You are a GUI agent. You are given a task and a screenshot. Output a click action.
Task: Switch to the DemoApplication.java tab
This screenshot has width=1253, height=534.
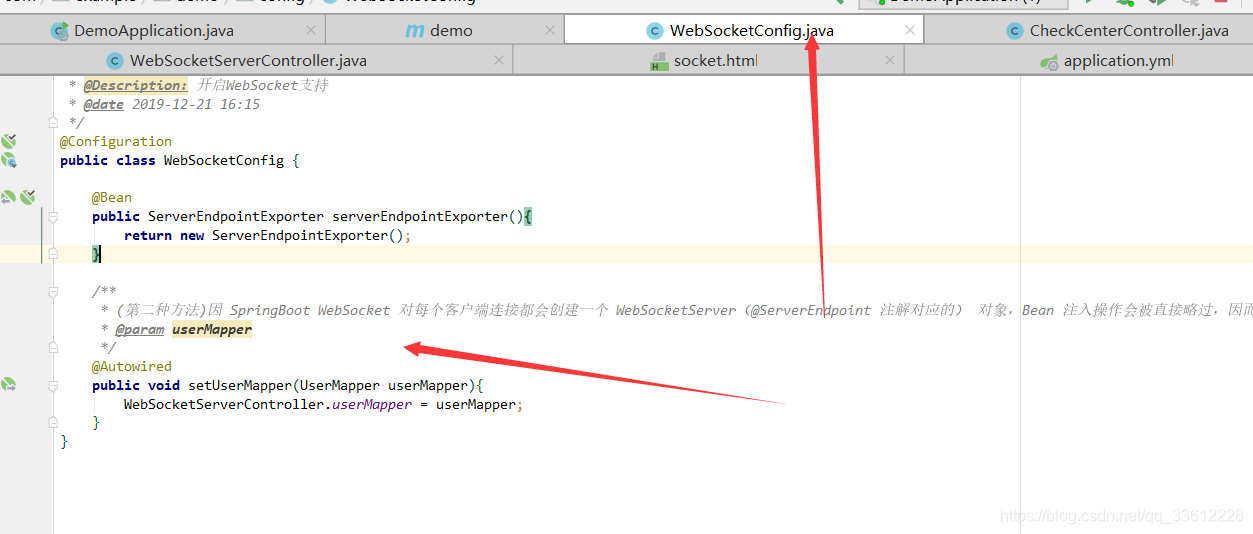coord(153,31)
